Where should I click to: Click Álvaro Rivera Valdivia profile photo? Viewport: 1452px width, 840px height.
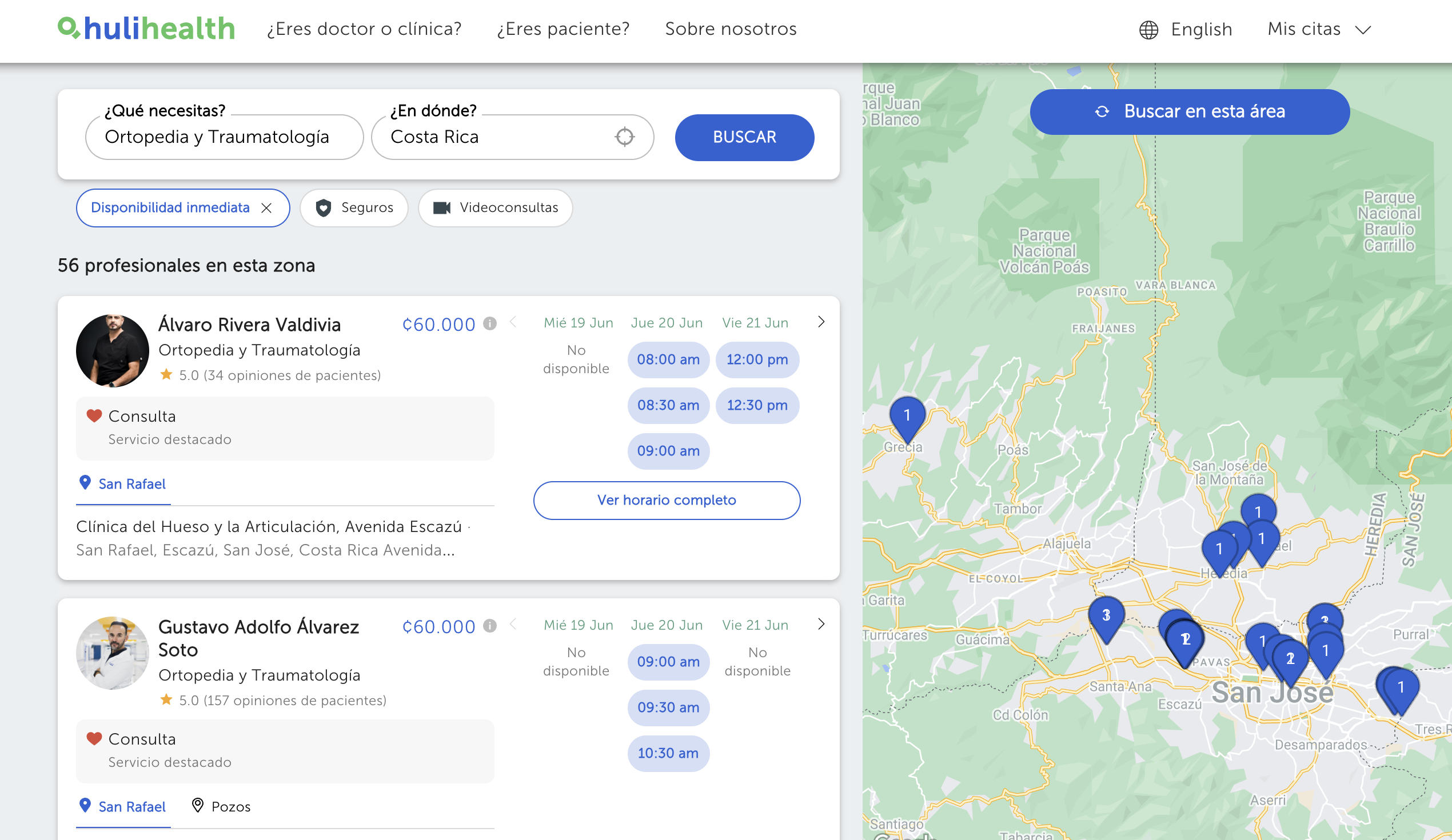coord(113,350)
